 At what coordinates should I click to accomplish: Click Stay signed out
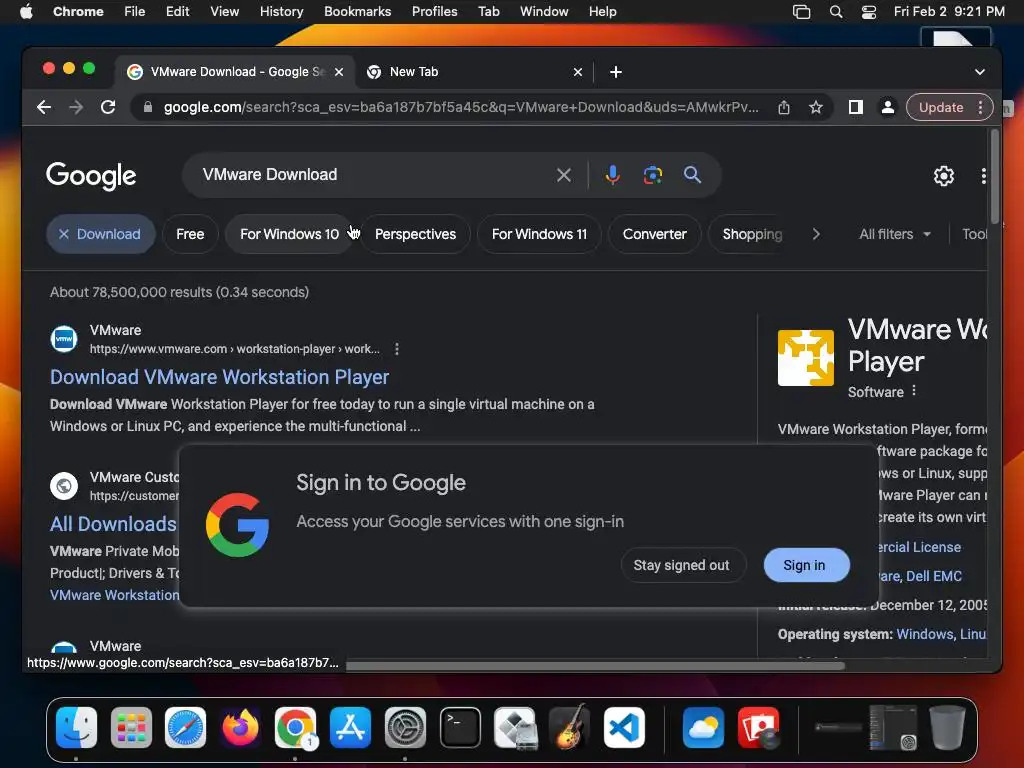(x=681, y=565)
